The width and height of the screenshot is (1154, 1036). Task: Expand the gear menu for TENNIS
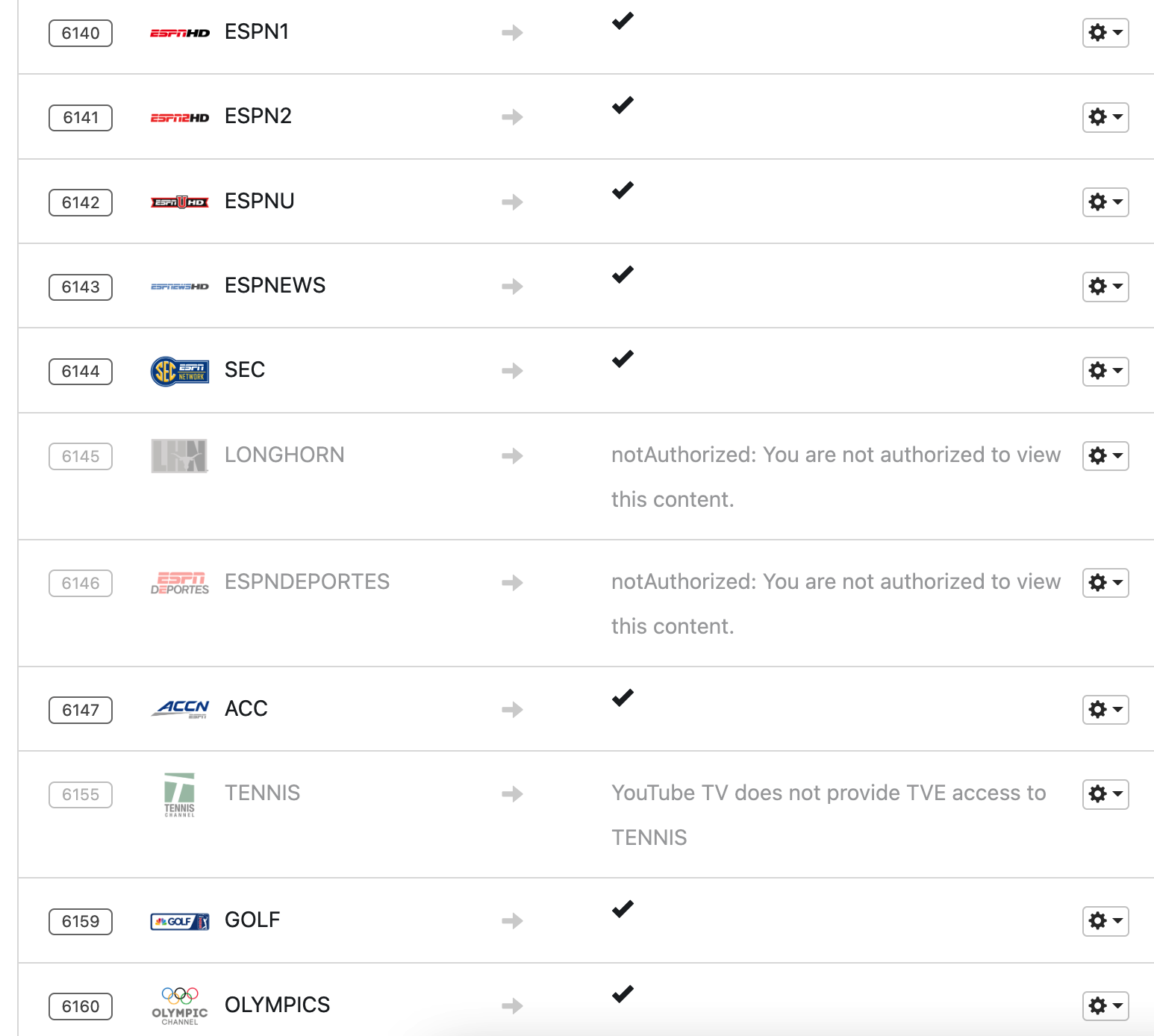pyautogui.click(x=1105, y=794)
